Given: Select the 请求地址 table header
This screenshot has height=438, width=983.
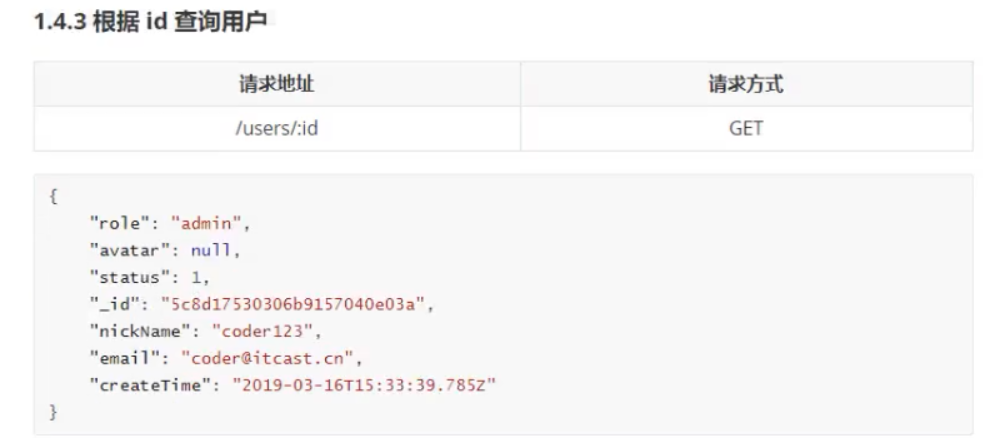Looking at the screenshot, I should pos(277,84).
